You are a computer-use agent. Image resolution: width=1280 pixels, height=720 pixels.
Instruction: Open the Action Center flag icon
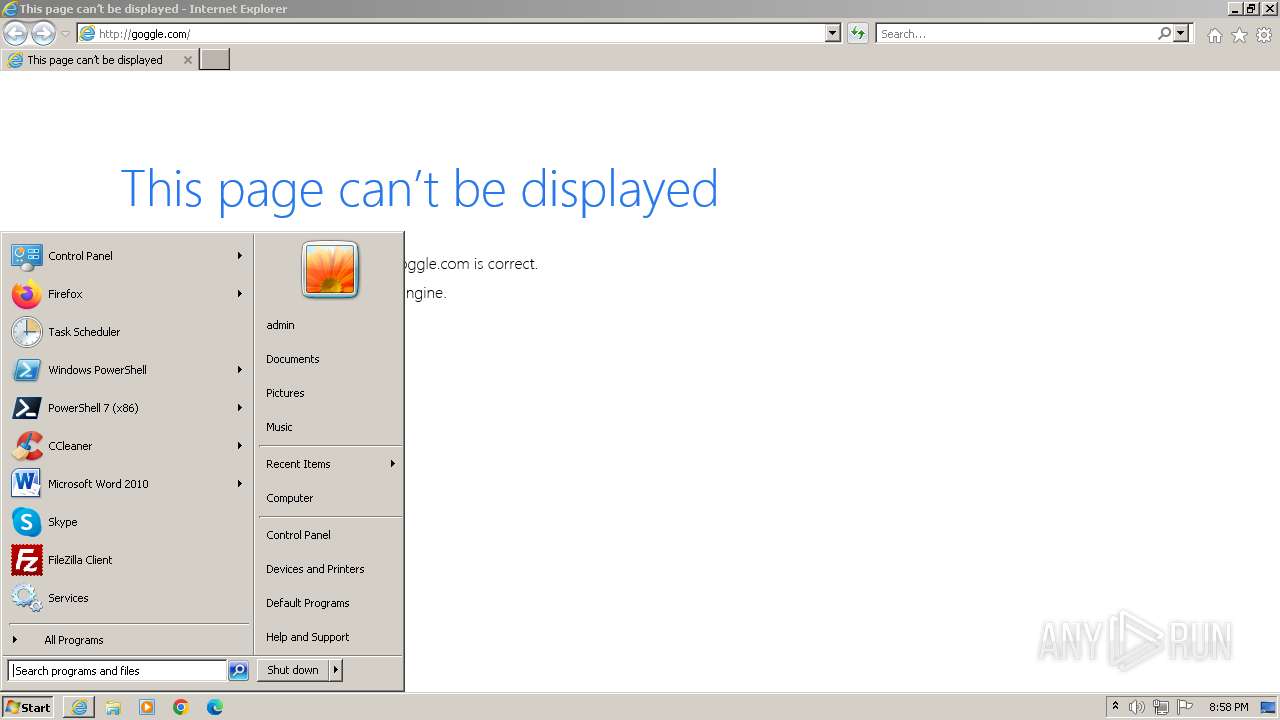click(x=1186, y=707)
